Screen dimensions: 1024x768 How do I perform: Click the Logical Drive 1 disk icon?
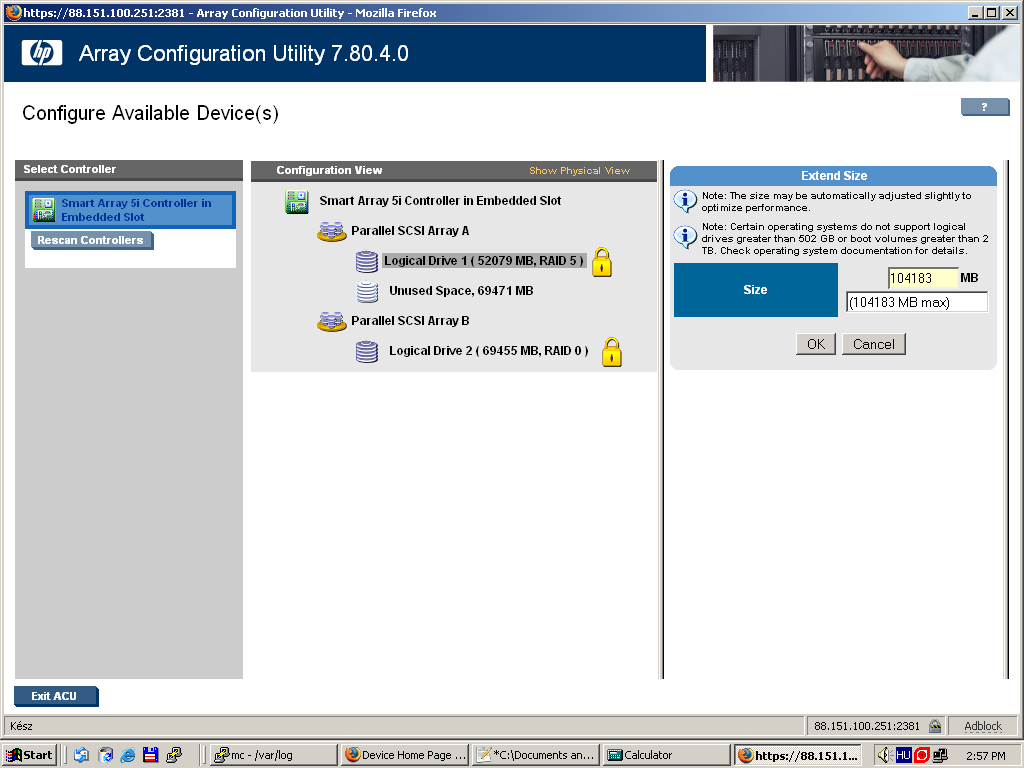(x=367, y=262)
